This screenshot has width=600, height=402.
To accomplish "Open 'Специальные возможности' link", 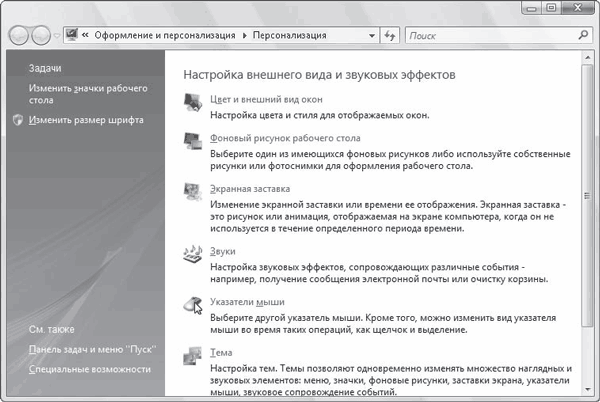I will pos(90,369).
